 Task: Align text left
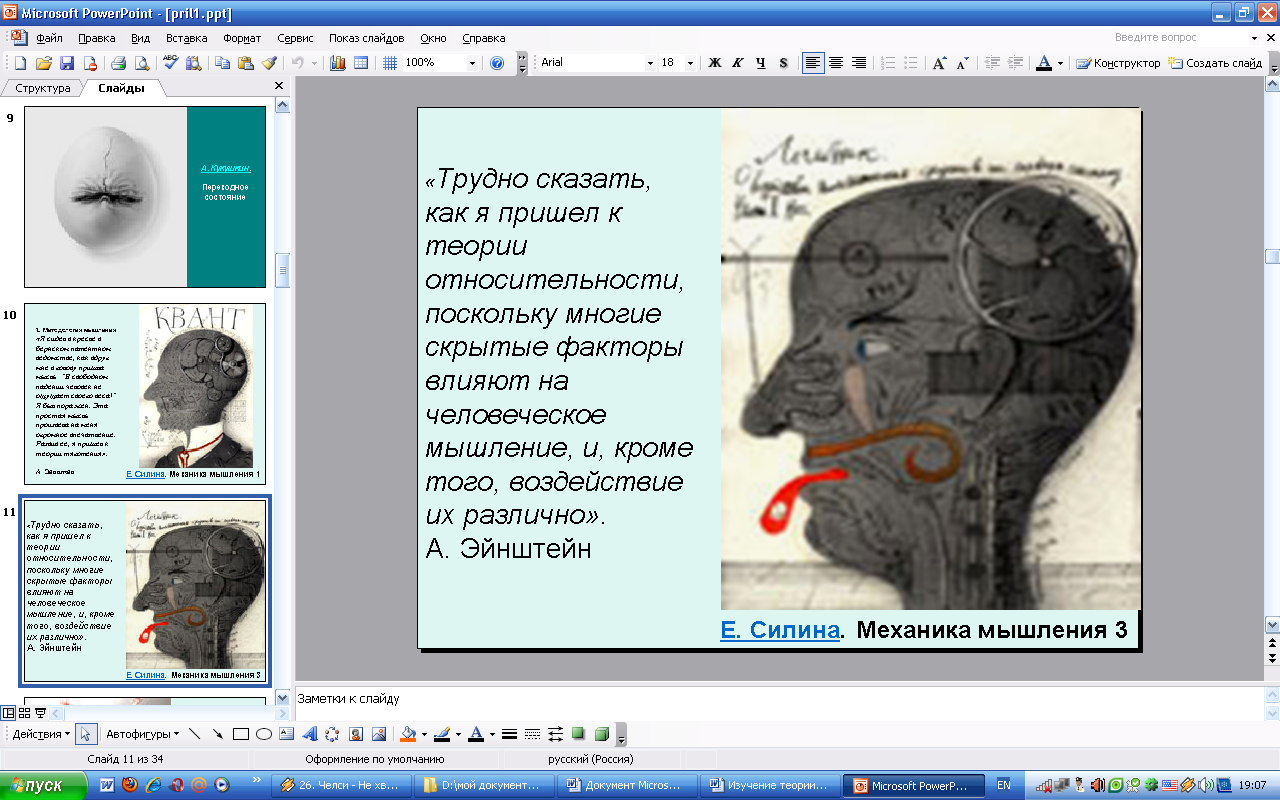point(813,63)
